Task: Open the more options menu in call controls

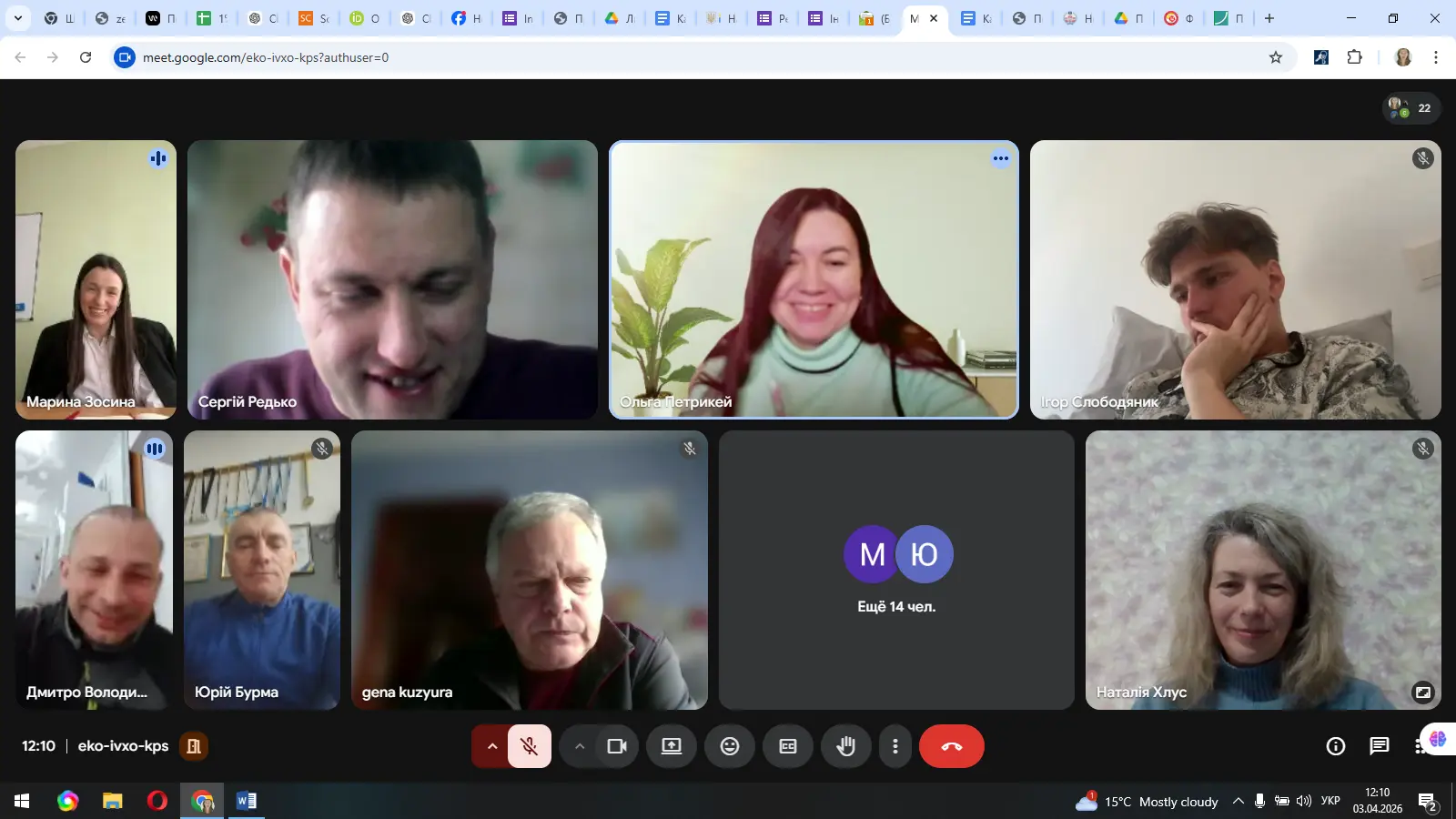Action: click(895, 746)
